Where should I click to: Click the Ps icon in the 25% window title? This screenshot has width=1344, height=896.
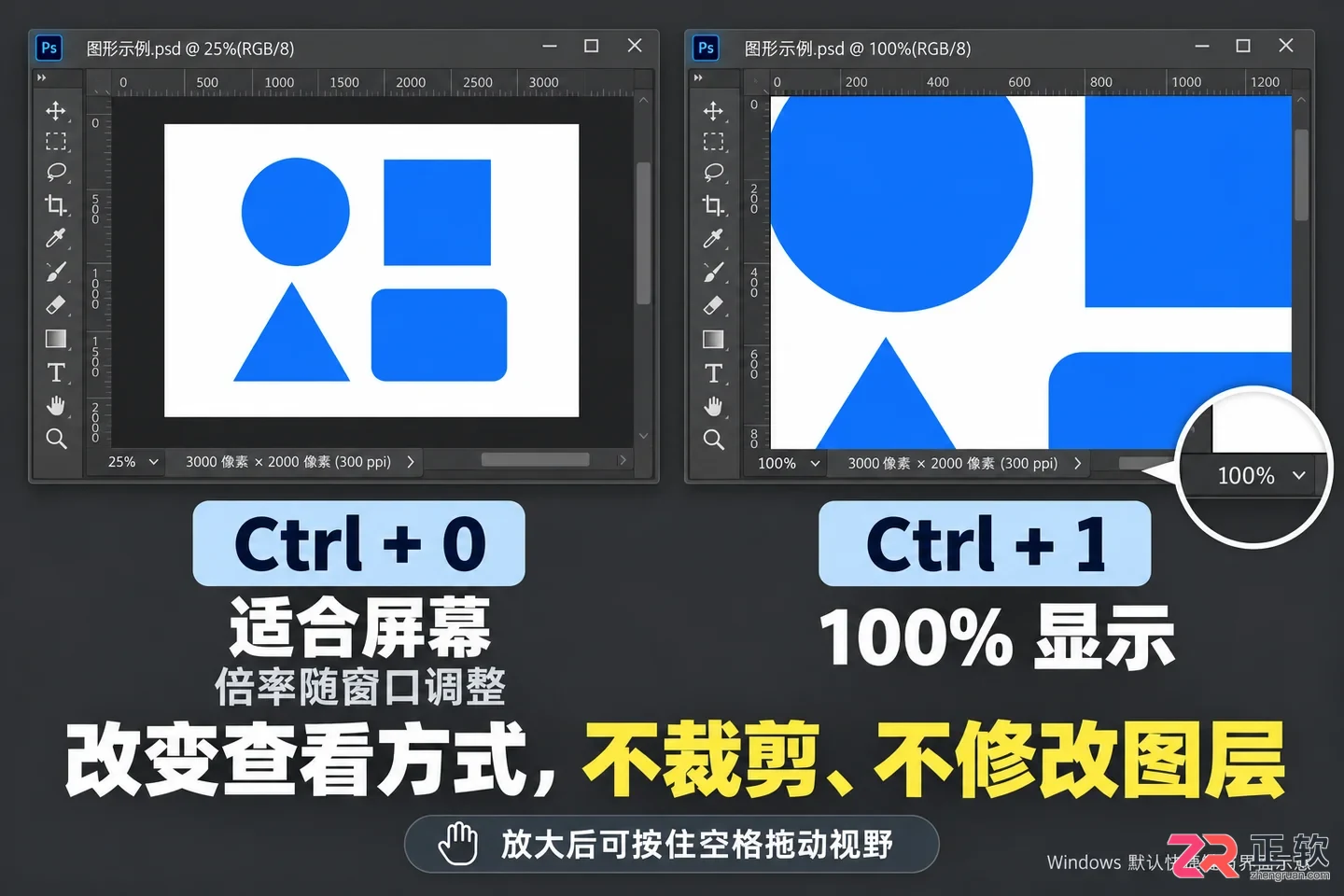[49, 48]
